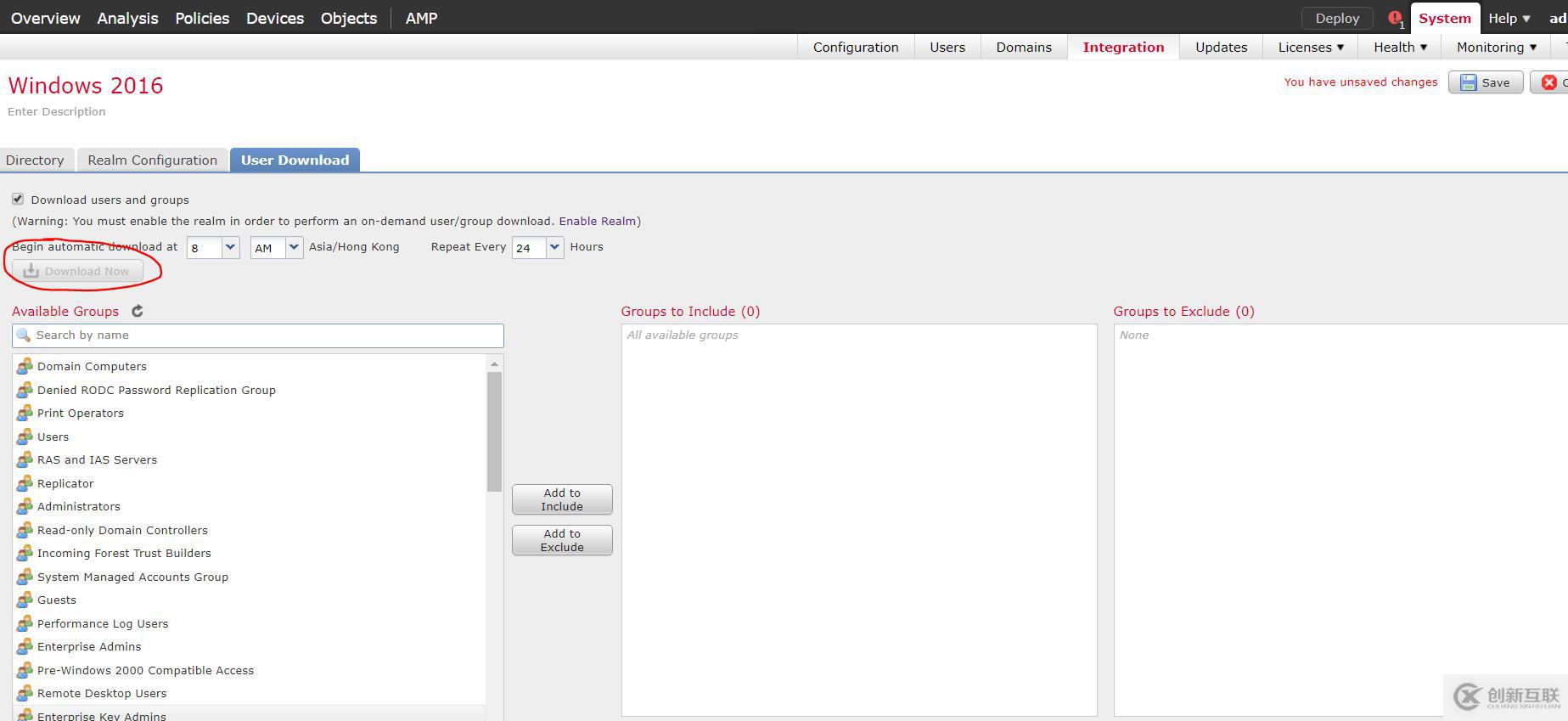This screenshot has width=1568, height=721.
Task: Open the Directory tab
Action: 35,161
